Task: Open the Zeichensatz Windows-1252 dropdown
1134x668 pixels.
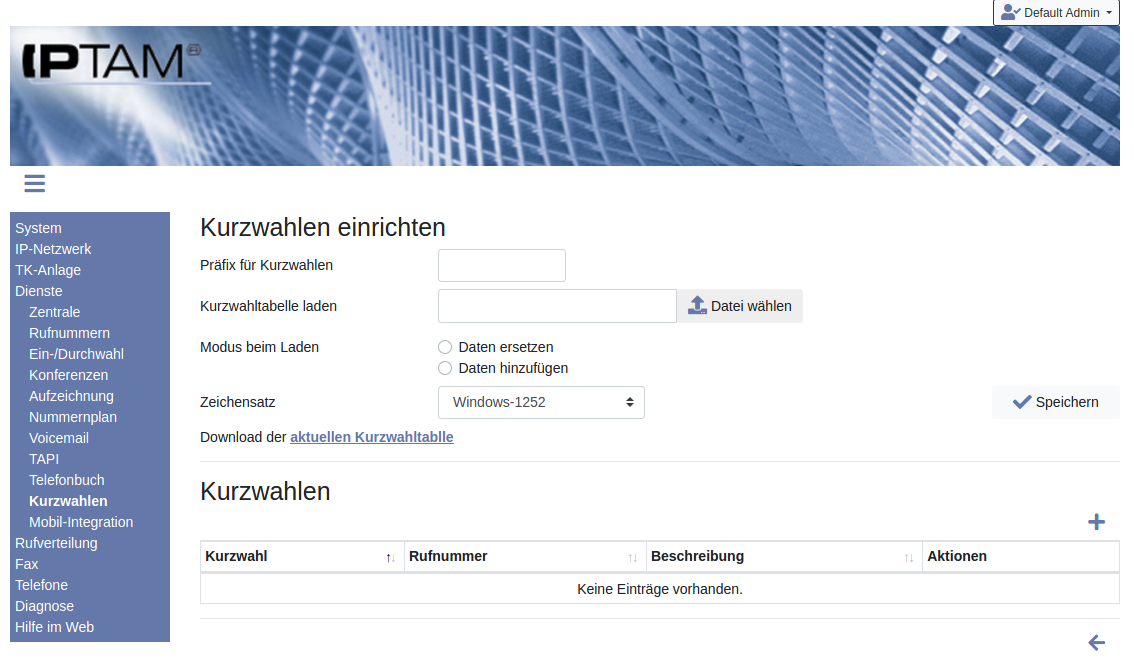Action: click(541, 402)
